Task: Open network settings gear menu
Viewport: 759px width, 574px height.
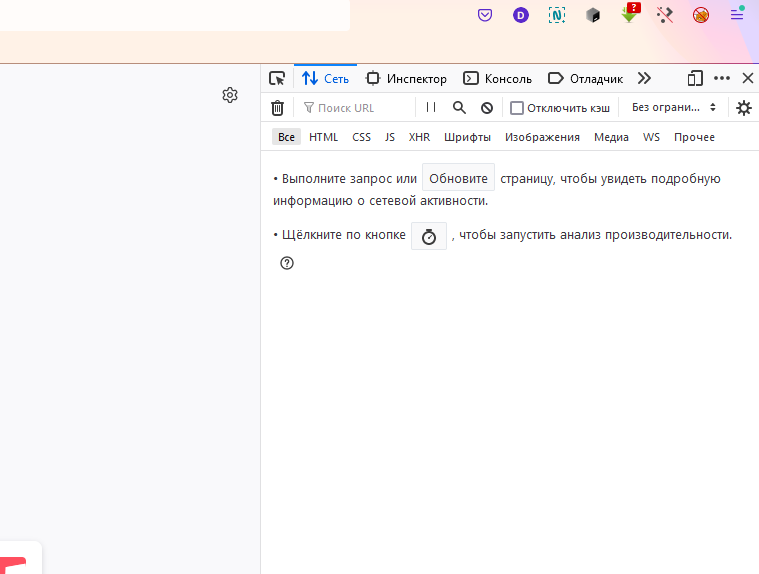Action: [744, 107]
